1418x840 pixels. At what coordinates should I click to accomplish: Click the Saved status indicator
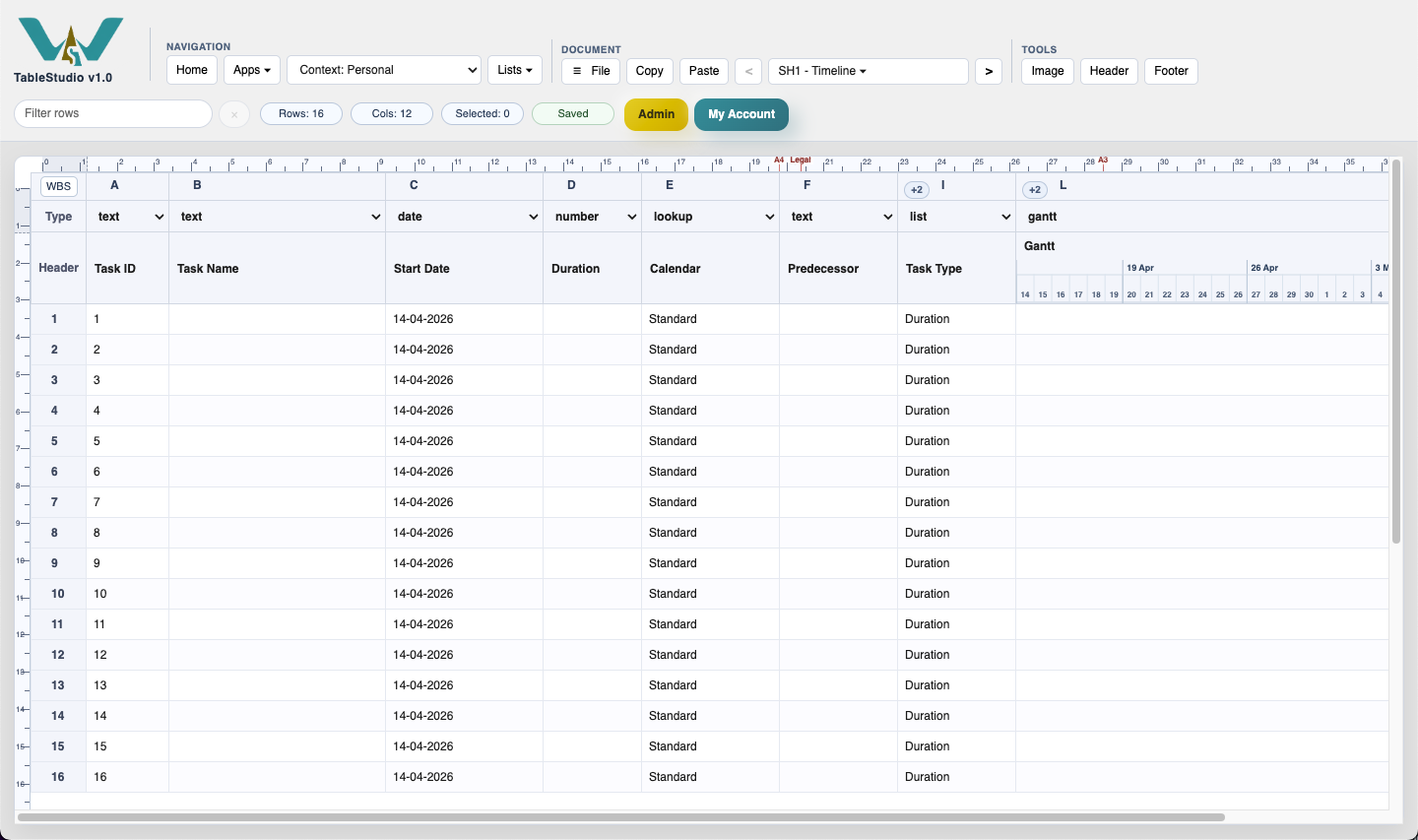pos(573,114)
